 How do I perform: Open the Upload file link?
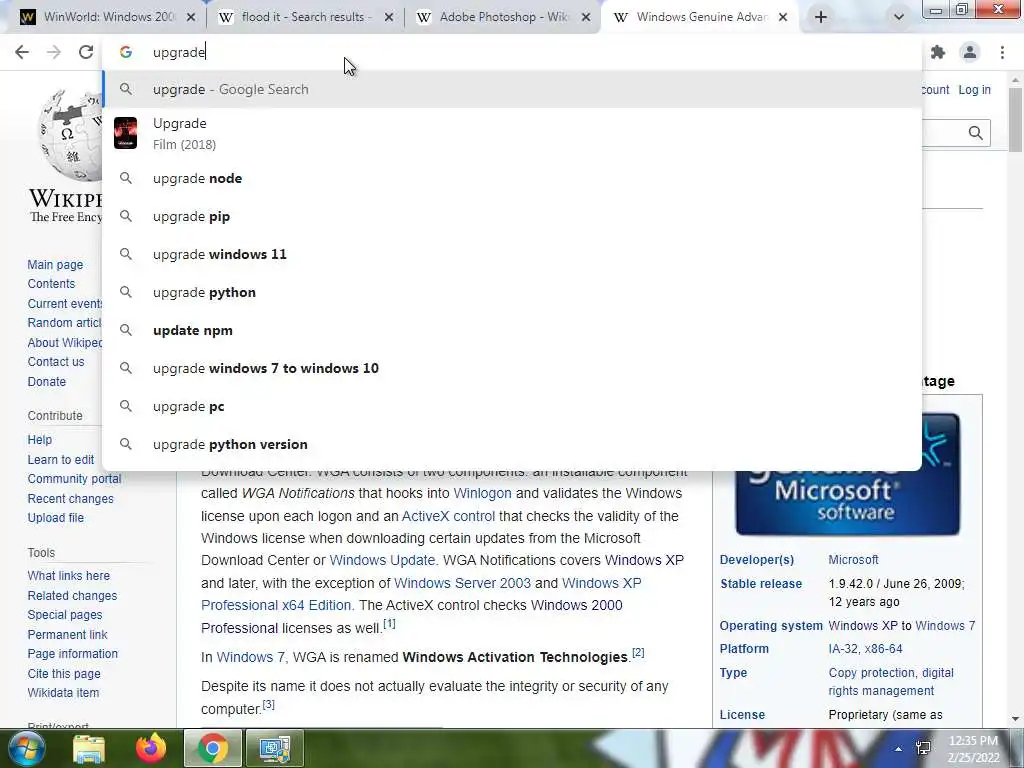click(56, 517)
